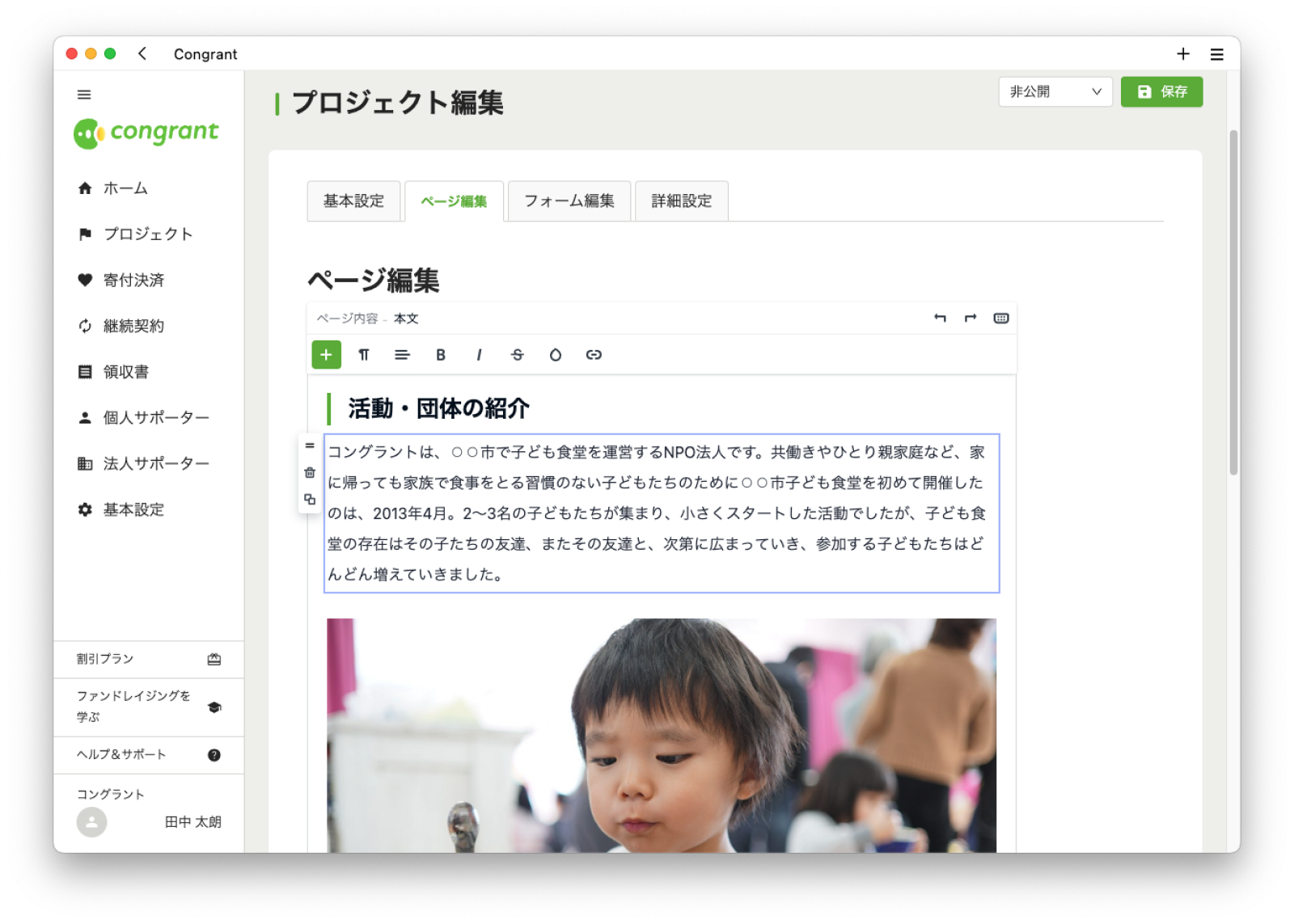Open プロジェクト in the sidebar
Viewport: 1294px width, 924px height.
[x=149, y=234]
